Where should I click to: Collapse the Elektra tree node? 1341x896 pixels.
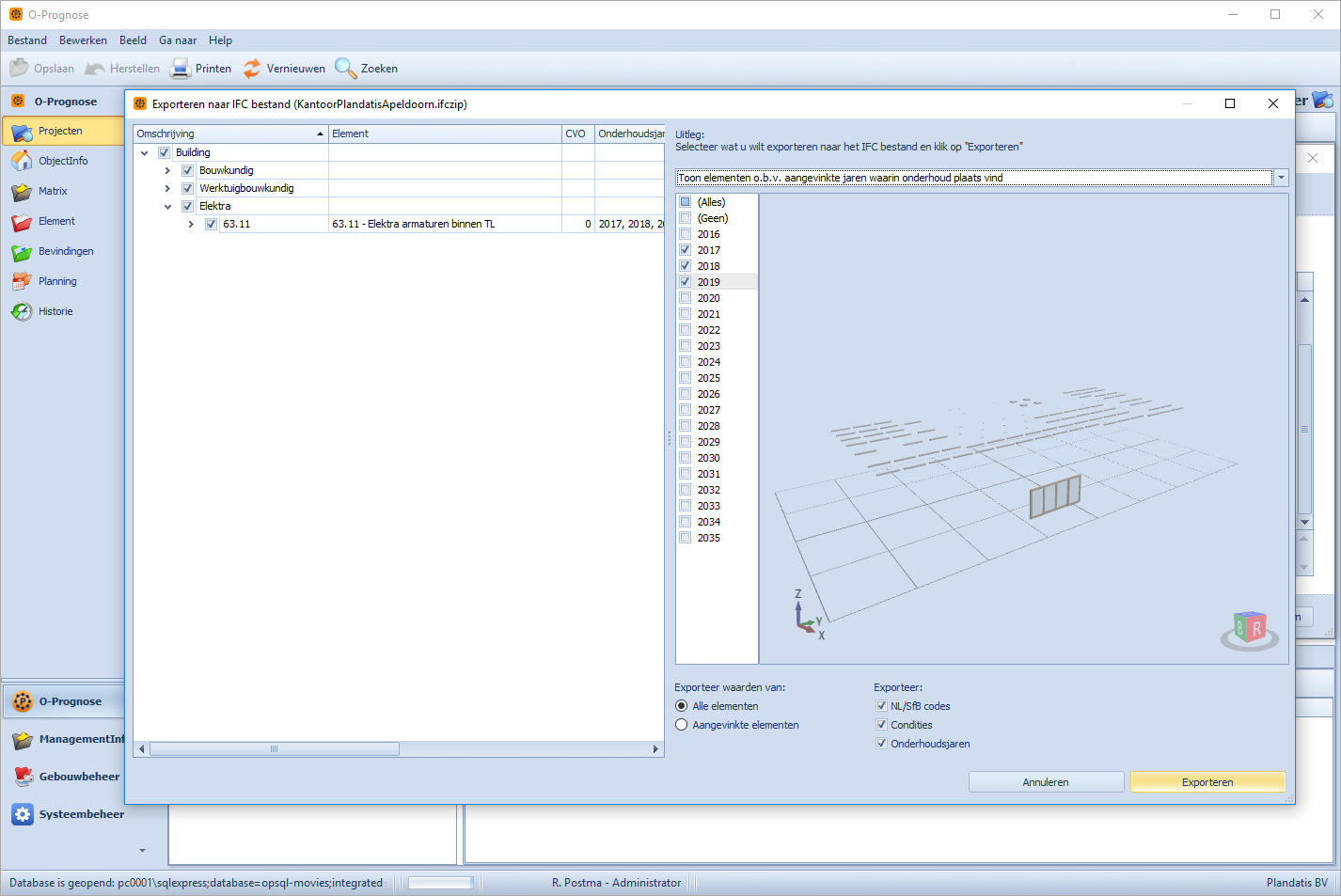click(x=167, y=207)
